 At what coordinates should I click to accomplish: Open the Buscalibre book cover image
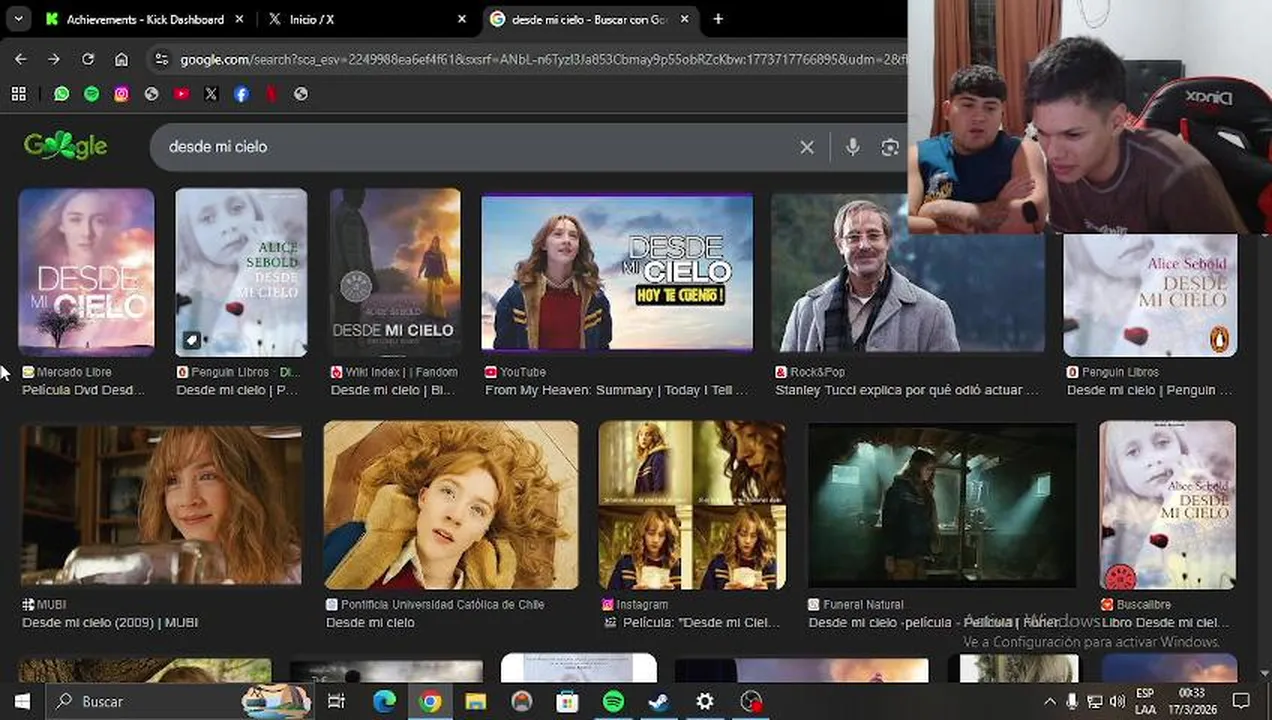1168,505
